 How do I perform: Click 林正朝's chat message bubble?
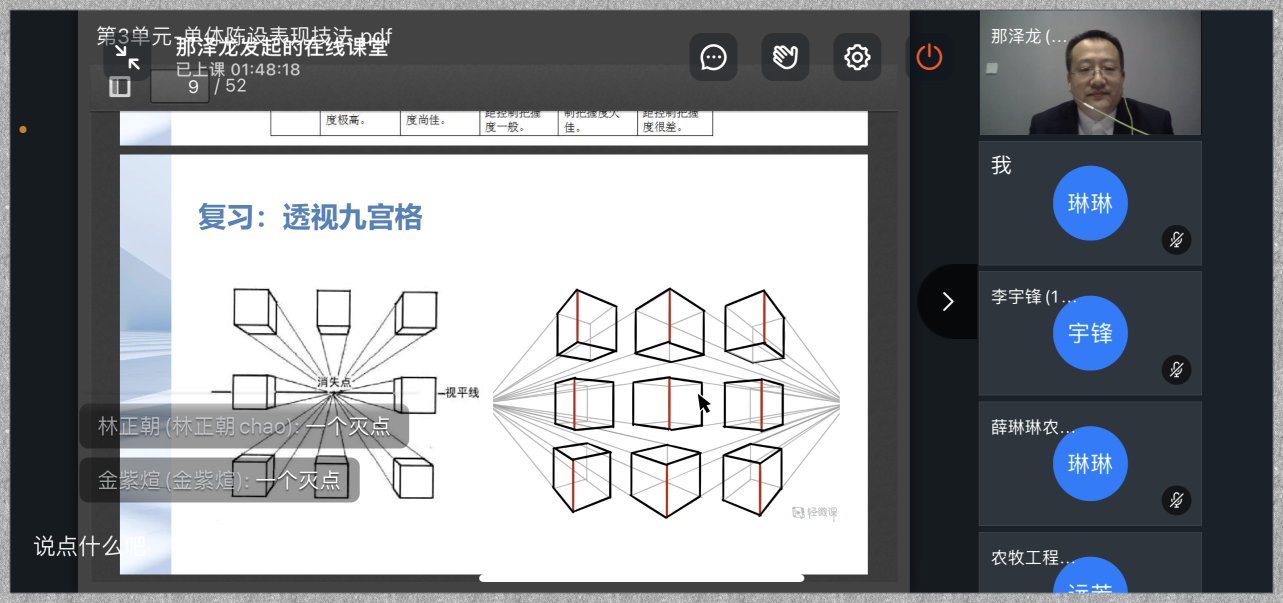click(x=243, y=427)
